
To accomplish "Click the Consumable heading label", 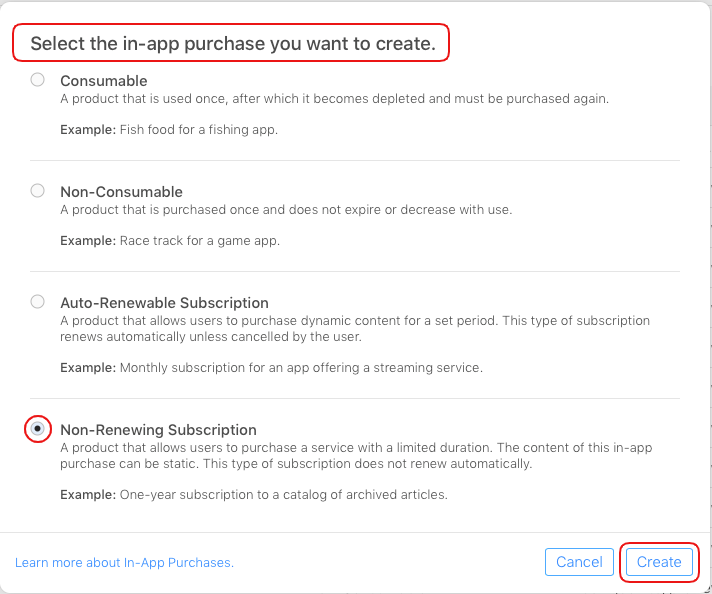I will click(x=104, y=80).
